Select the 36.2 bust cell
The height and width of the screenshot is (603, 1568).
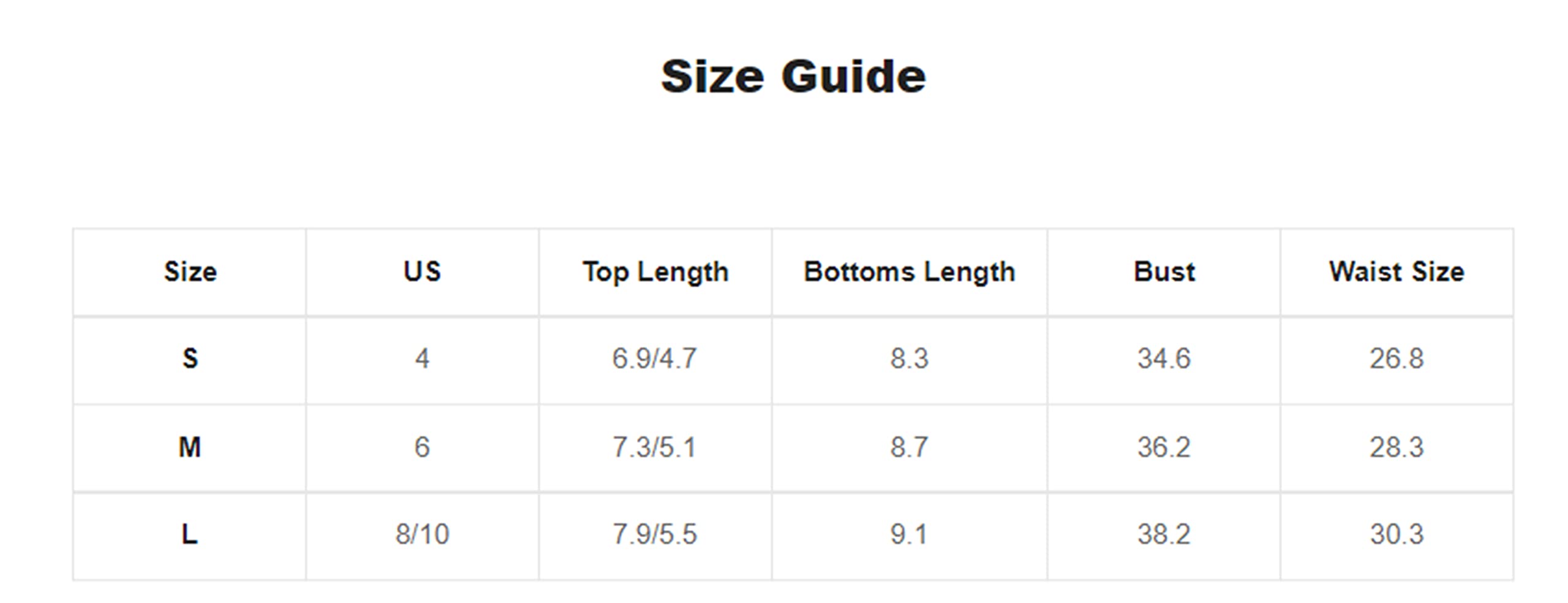pyautogui.click(x=1164, y=447)
